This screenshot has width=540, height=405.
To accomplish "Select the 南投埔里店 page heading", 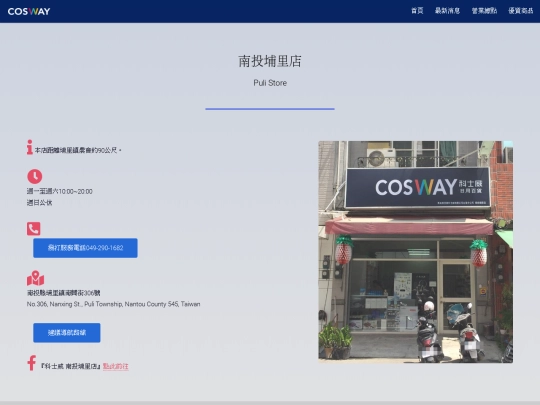I will point(270,61).
